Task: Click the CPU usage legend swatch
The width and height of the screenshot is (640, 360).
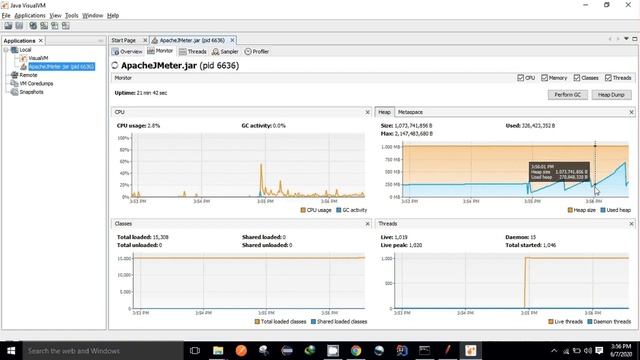Action: [x=303, y=210]
